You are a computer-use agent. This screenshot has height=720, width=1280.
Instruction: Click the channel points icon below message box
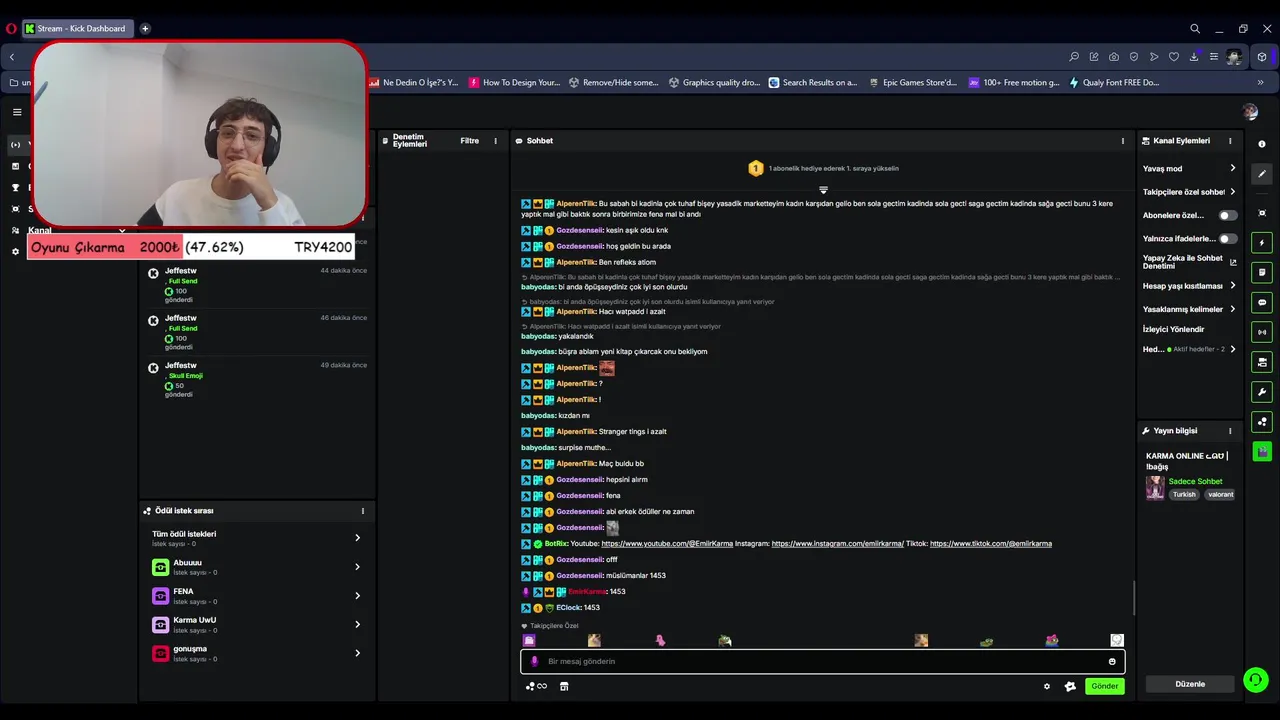pos(536,686)
